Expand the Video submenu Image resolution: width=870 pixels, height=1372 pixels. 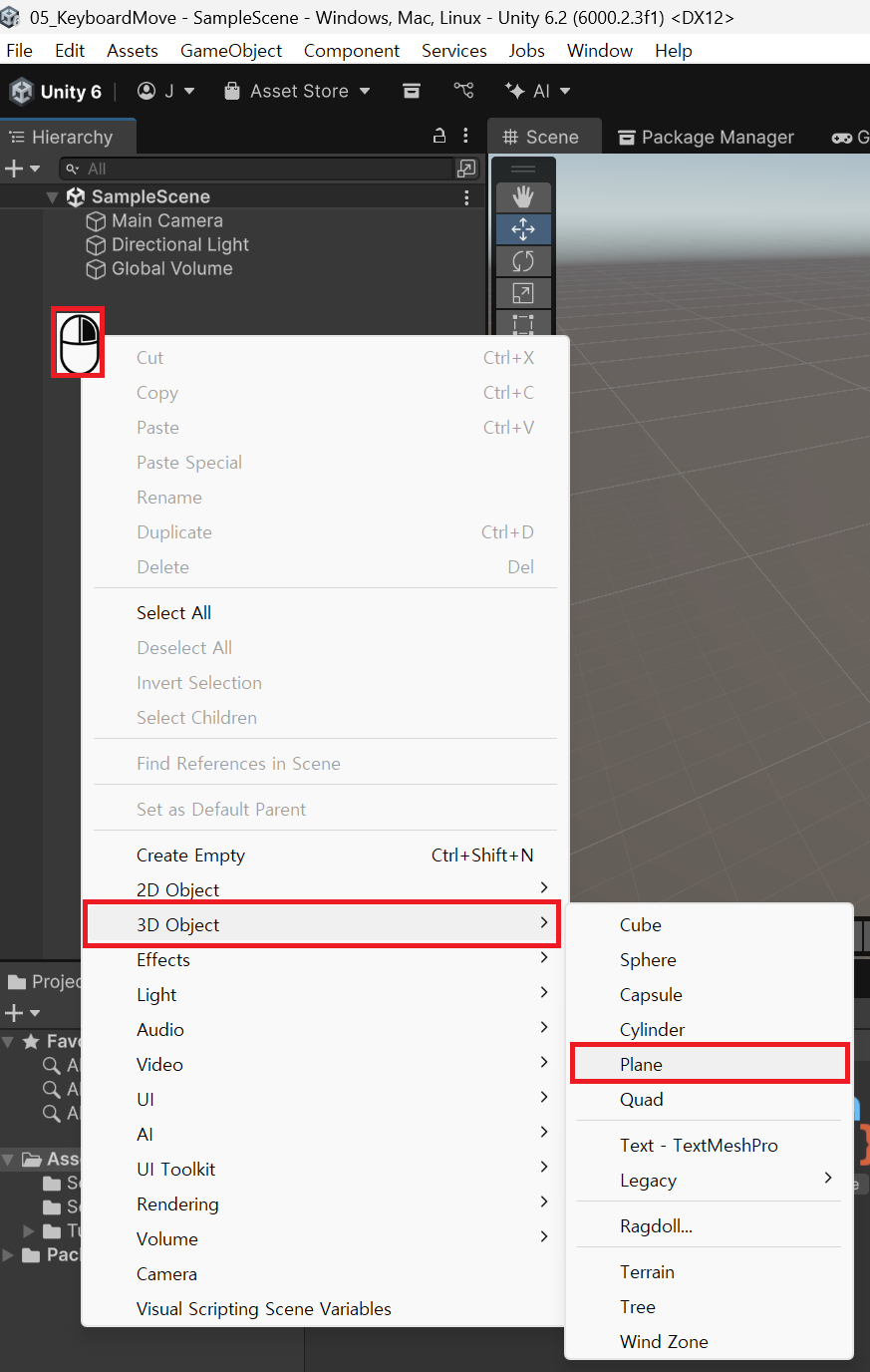coord(325,1064)
